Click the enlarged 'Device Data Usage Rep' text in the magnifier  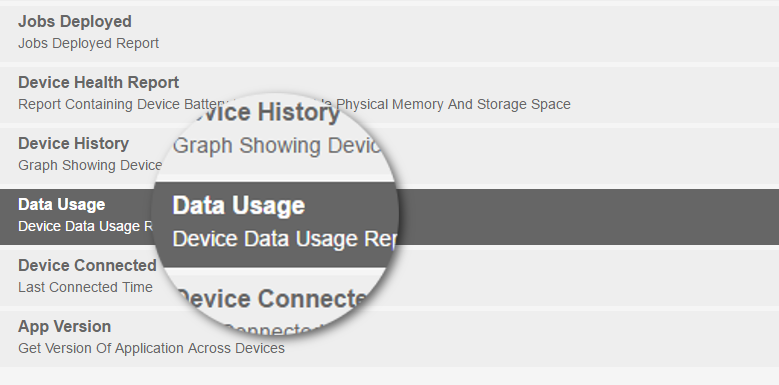(284, 239)
